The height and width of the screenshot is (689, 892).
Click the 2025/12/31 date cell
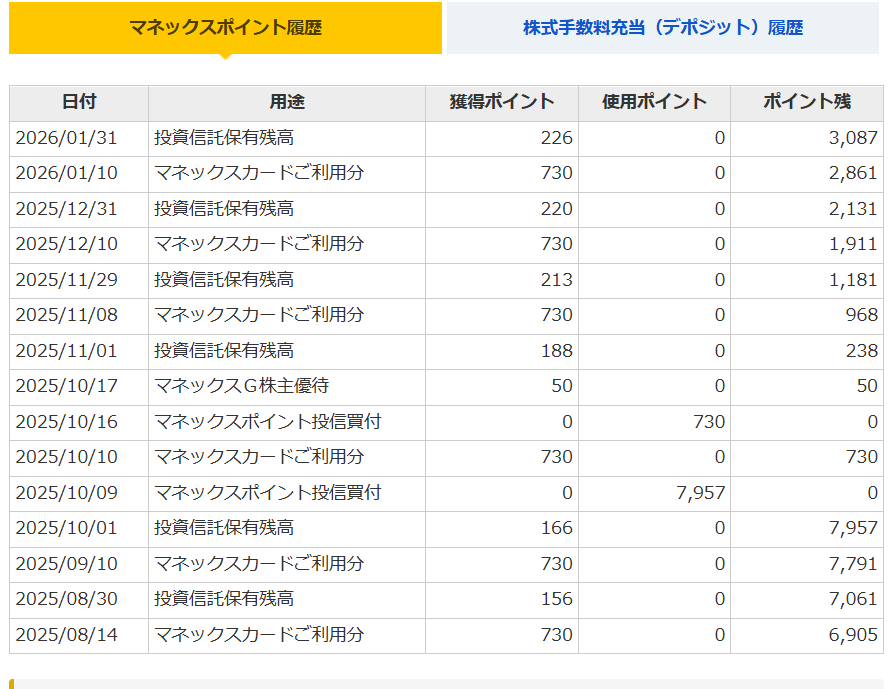[66, 209]
